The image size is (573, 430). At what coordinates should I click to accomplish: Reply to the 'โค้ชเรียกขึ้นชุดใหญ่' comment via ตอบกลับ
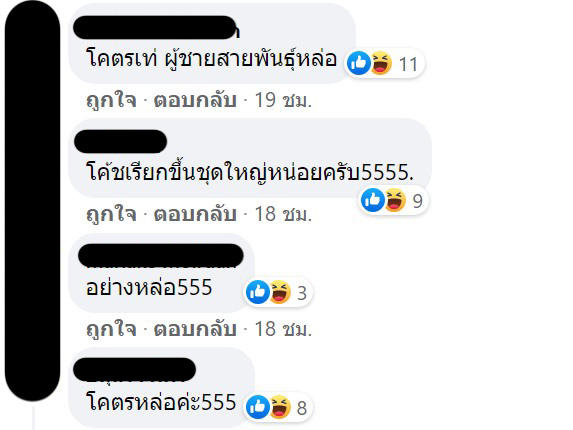[195, 214]
